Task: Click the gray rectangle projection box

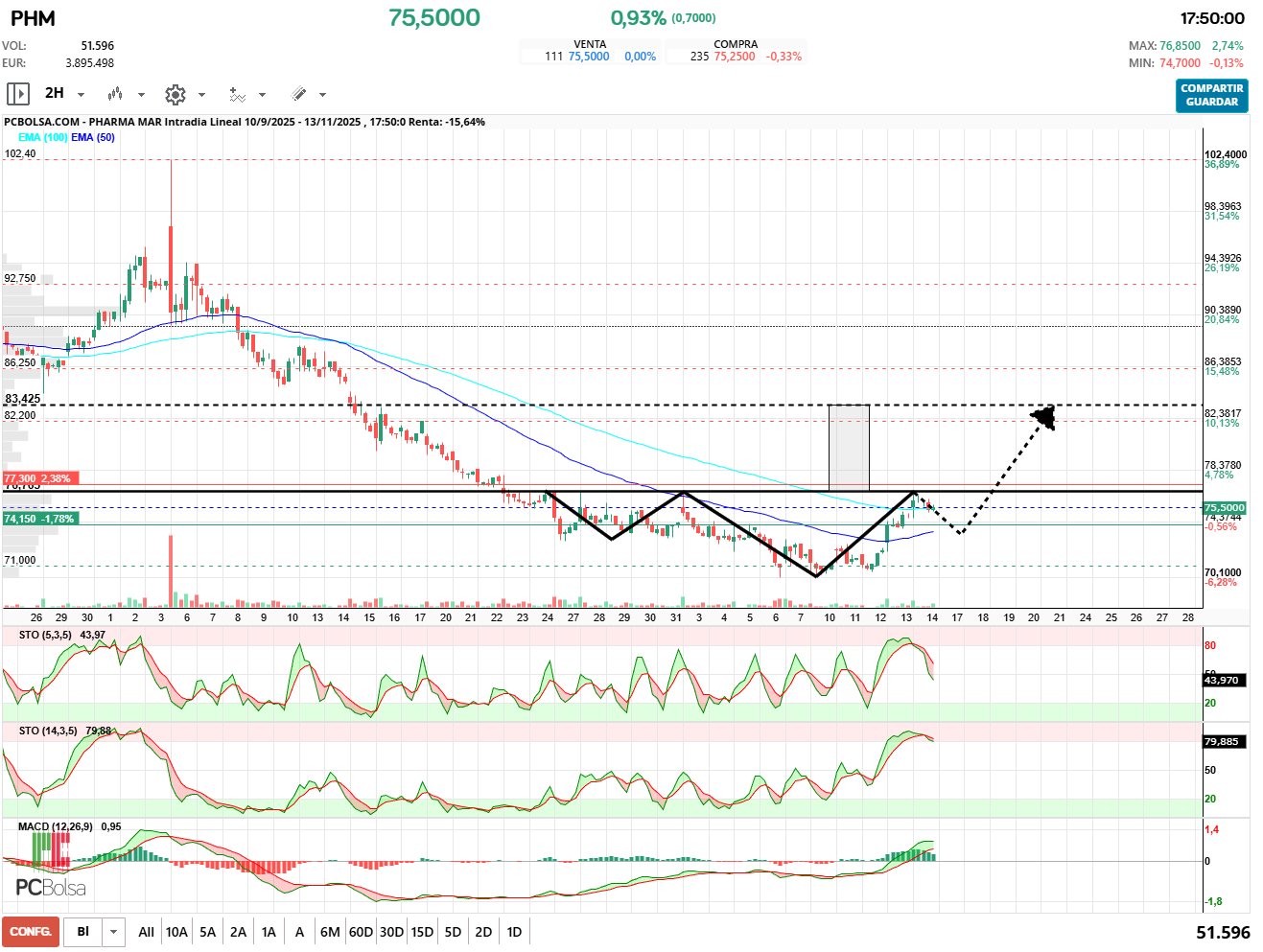Action: pos(849,448)
